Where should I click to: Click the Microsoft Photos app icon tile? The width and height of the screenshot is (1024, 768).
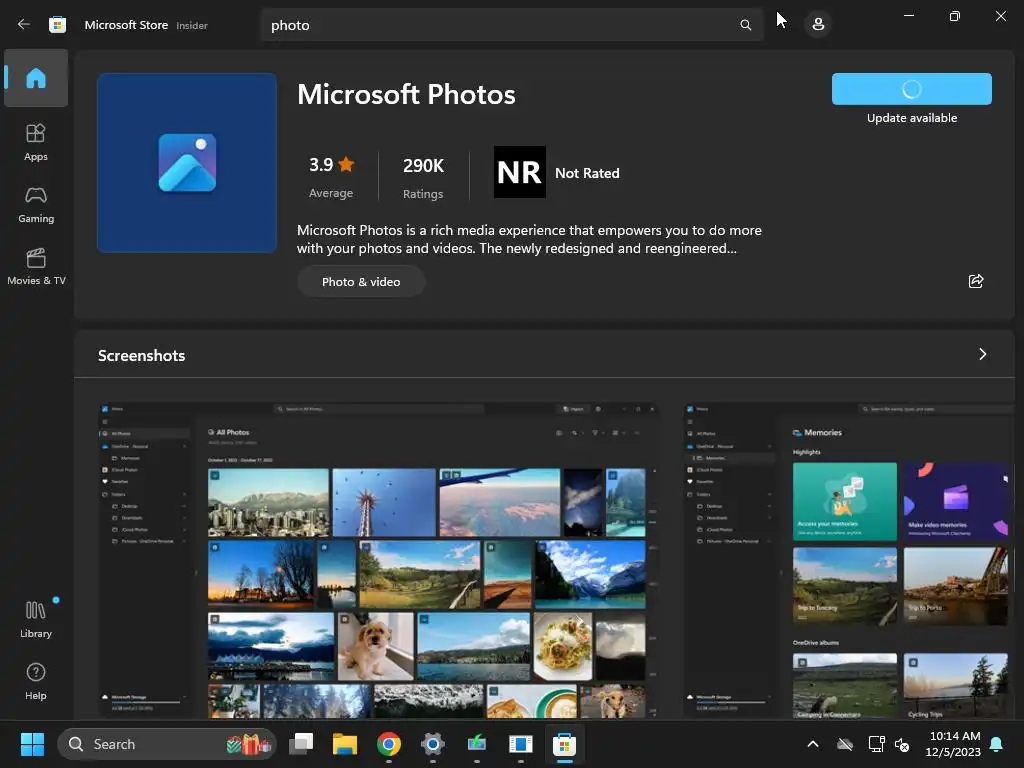pyautogui.click(x=187, y=163)
